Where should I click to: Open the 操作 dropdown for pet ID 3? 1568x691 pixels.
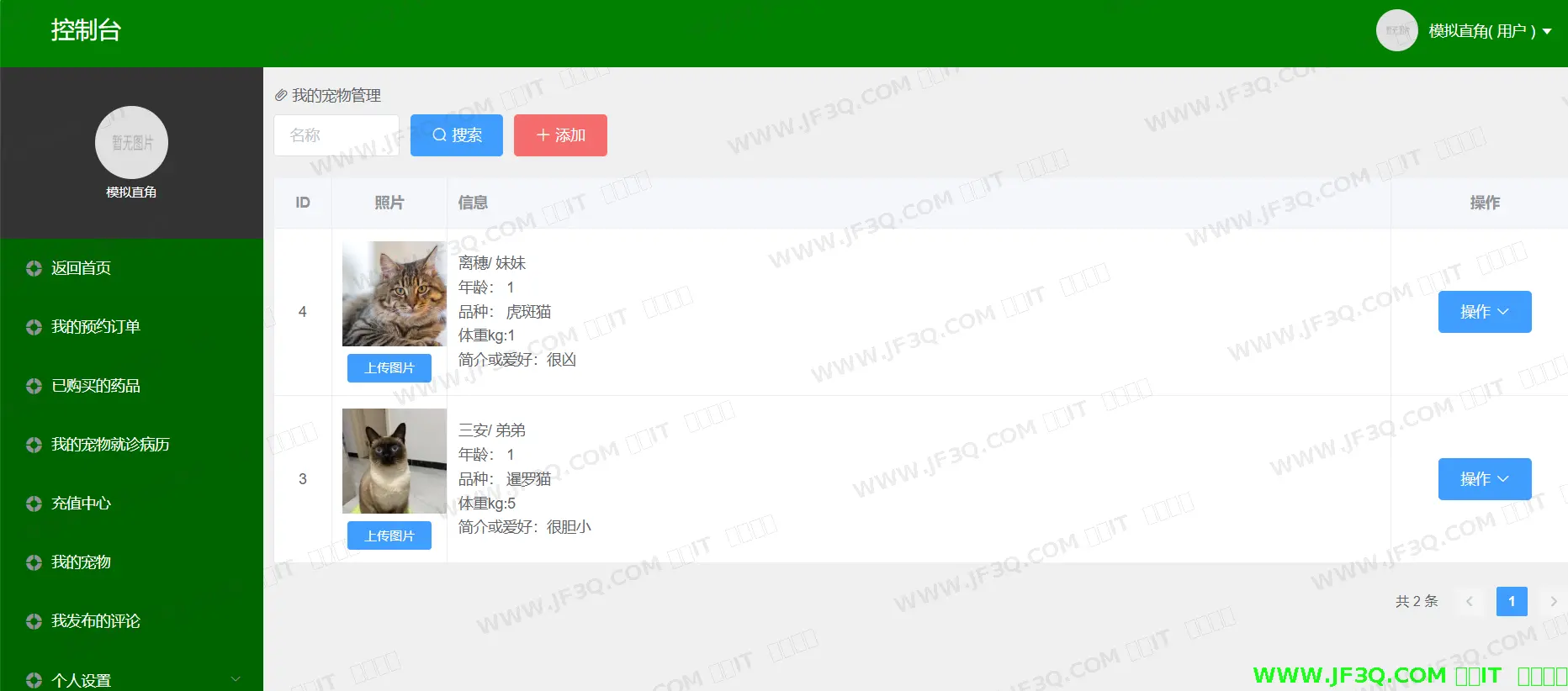1484,479
